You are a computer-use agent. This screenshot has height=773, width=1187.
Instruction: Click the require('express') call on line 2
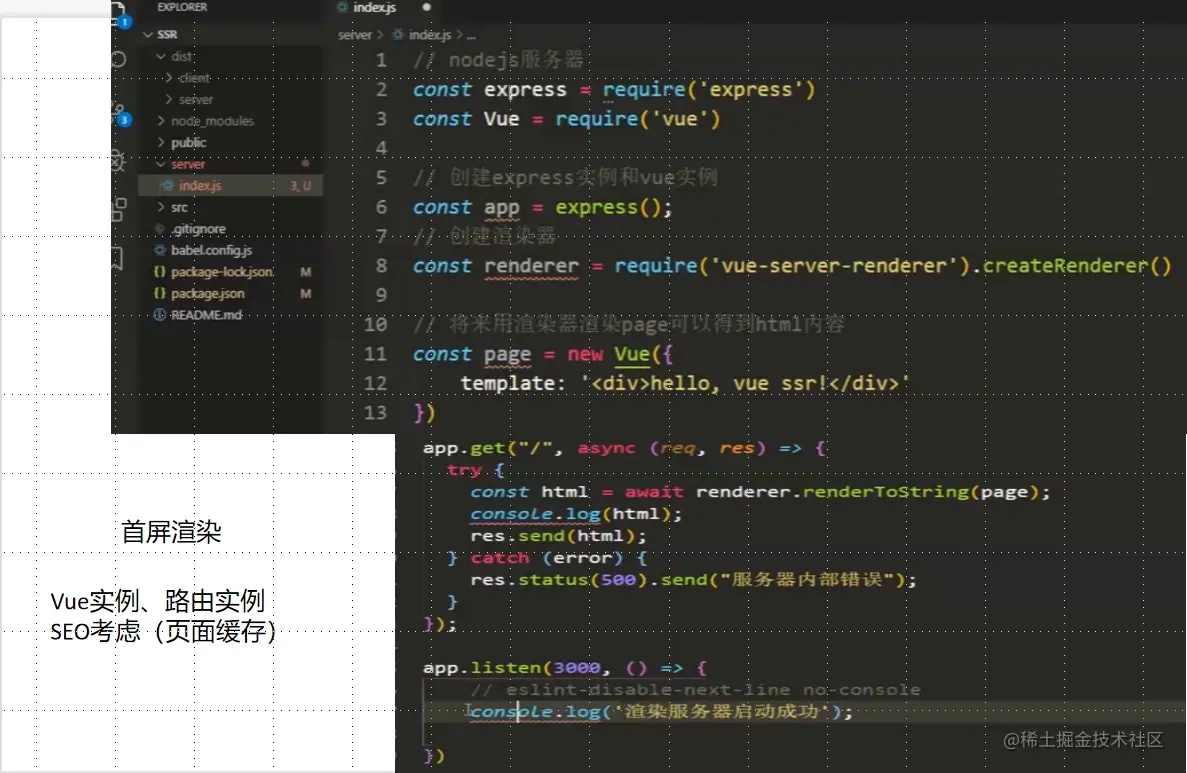709,89
